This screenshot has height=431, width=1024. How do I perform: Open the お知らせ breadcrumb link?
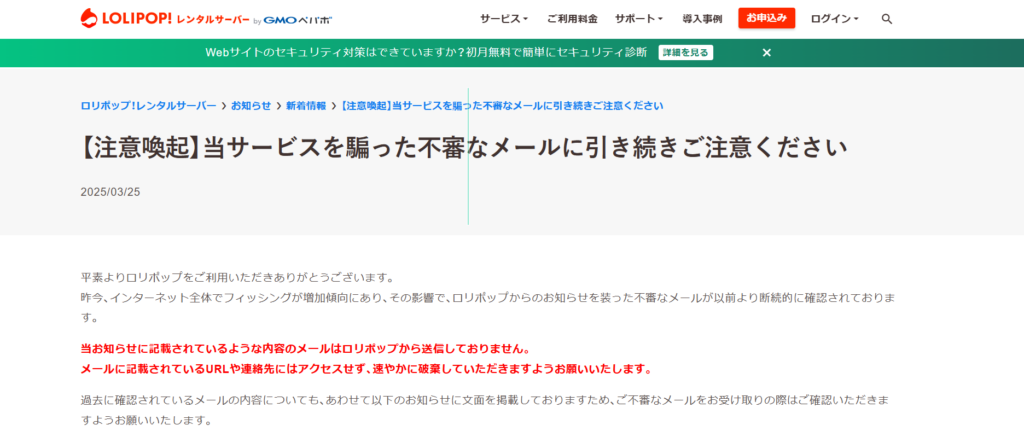pos(251,106)
